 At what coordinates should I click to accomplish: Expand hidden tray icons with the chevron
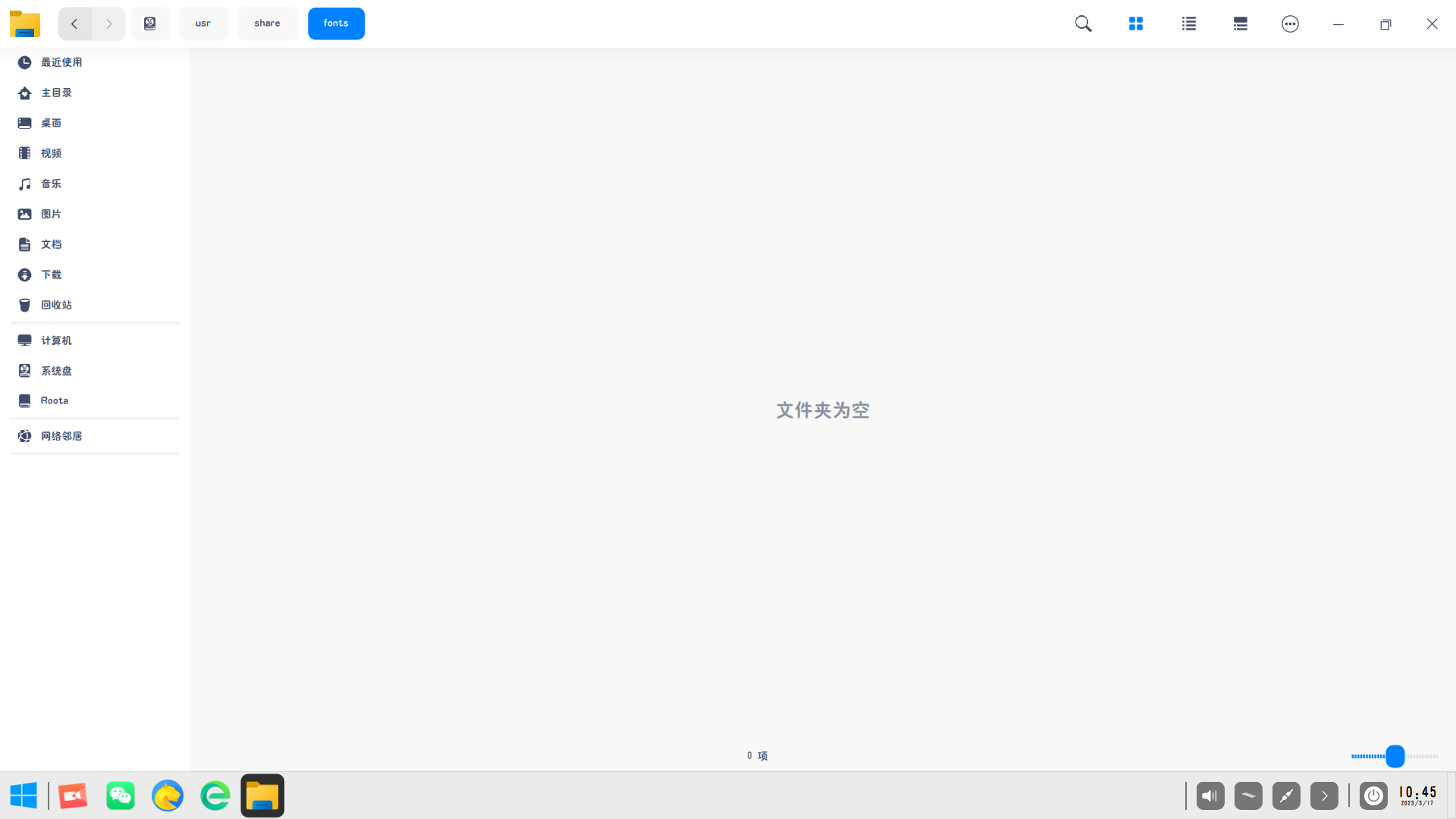click(1324, 795)
